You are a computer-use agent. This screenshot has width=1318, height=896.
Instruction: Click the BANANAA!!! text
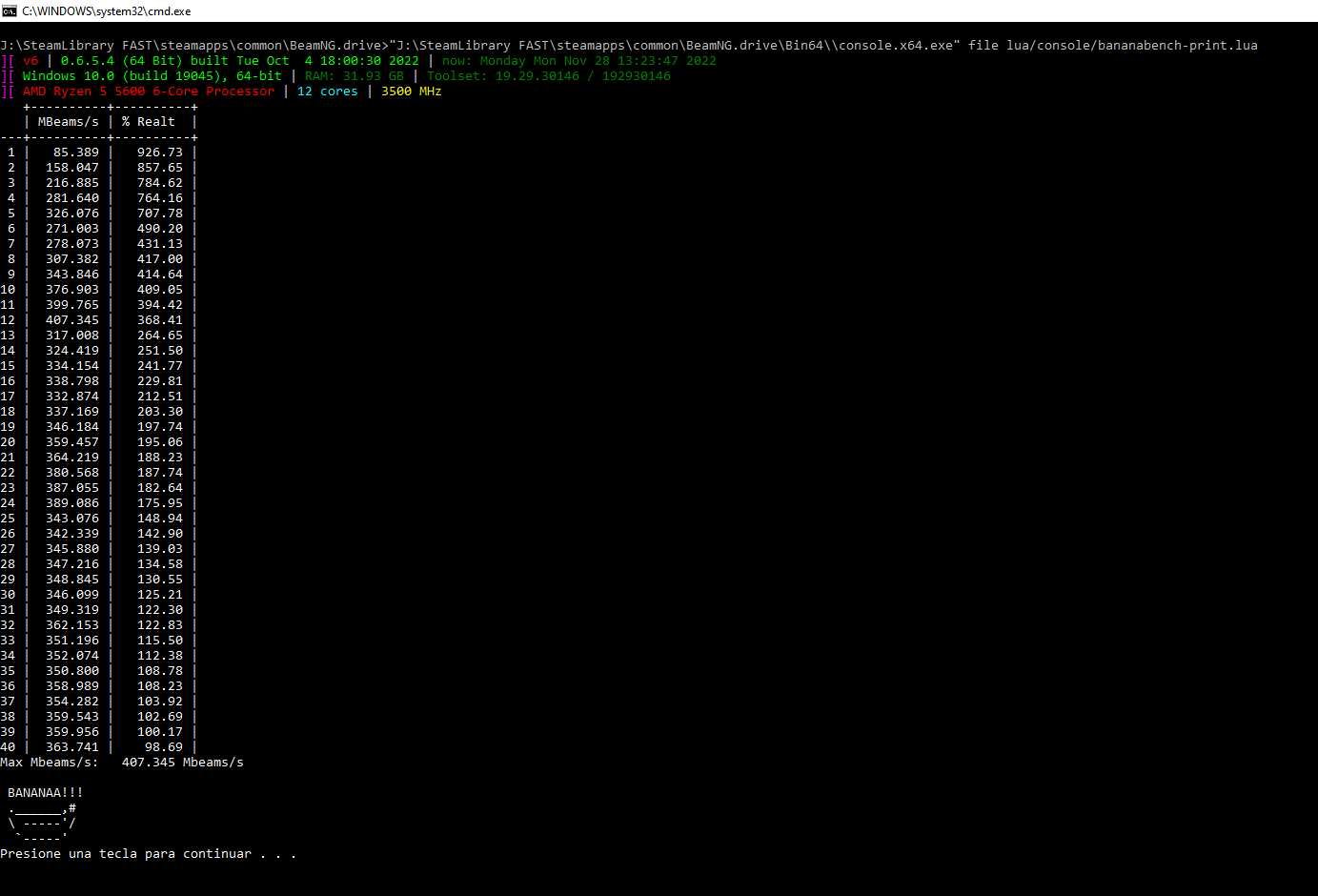46,793
